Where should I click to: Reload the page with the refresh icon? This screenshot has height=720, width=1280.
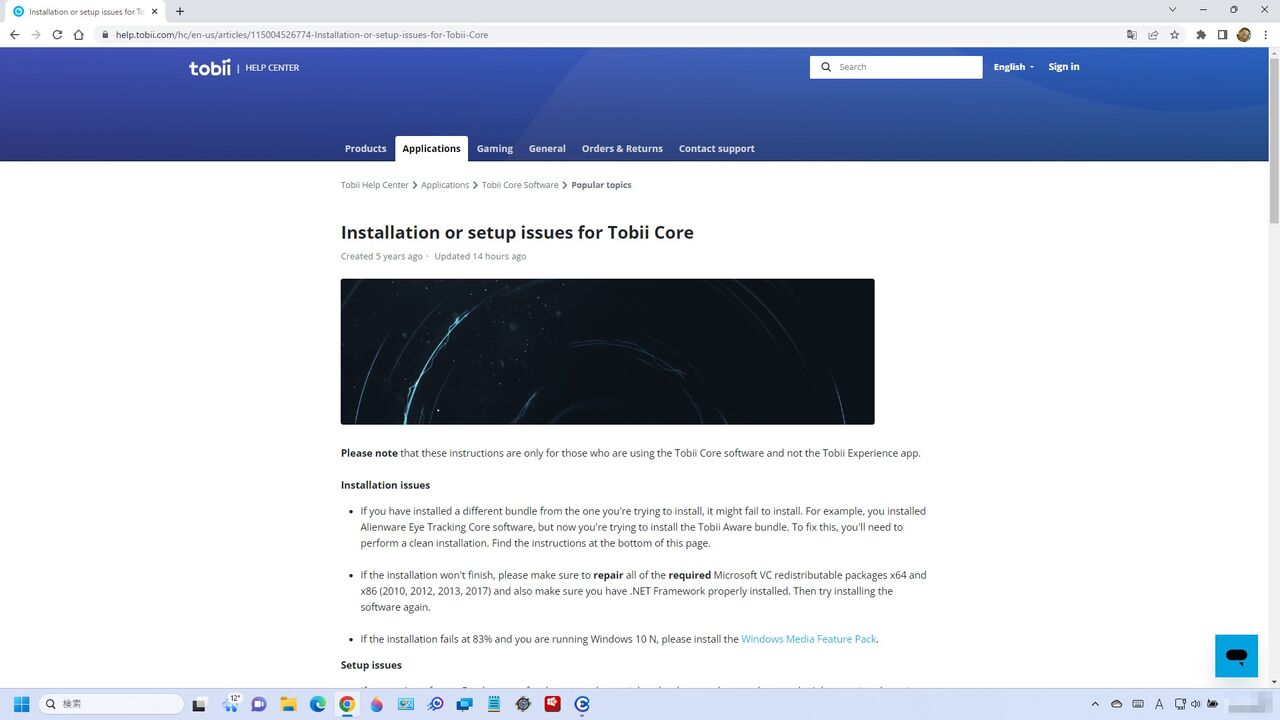tap(57, 34)
